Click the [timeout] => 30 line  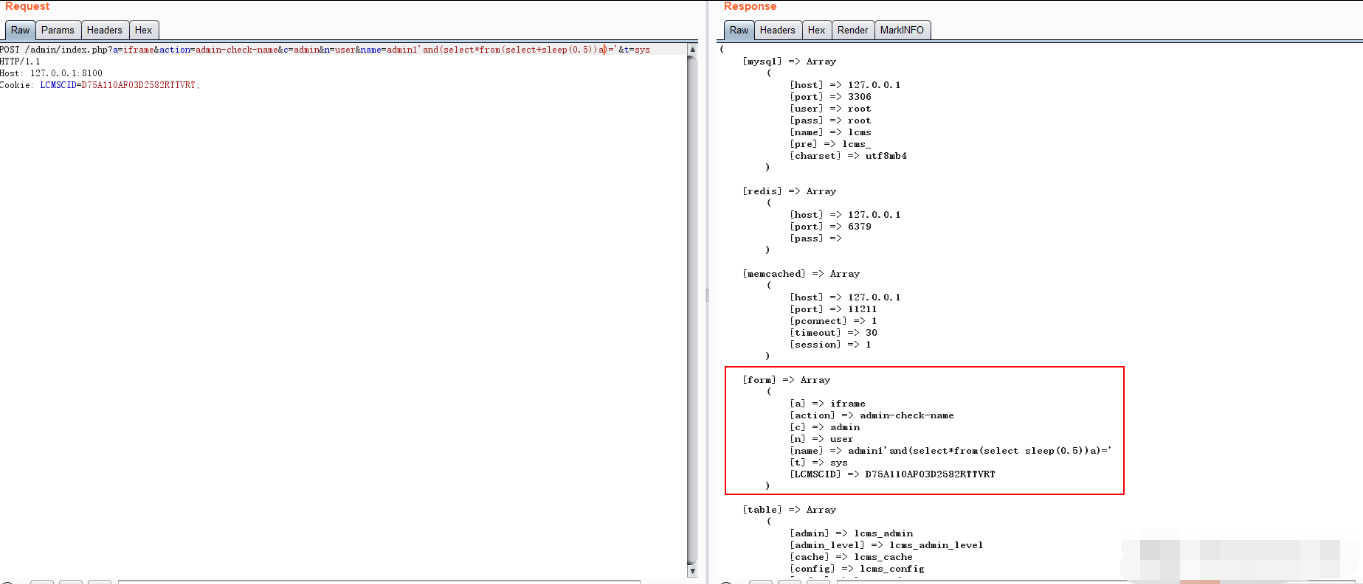[x=833, y=333]
